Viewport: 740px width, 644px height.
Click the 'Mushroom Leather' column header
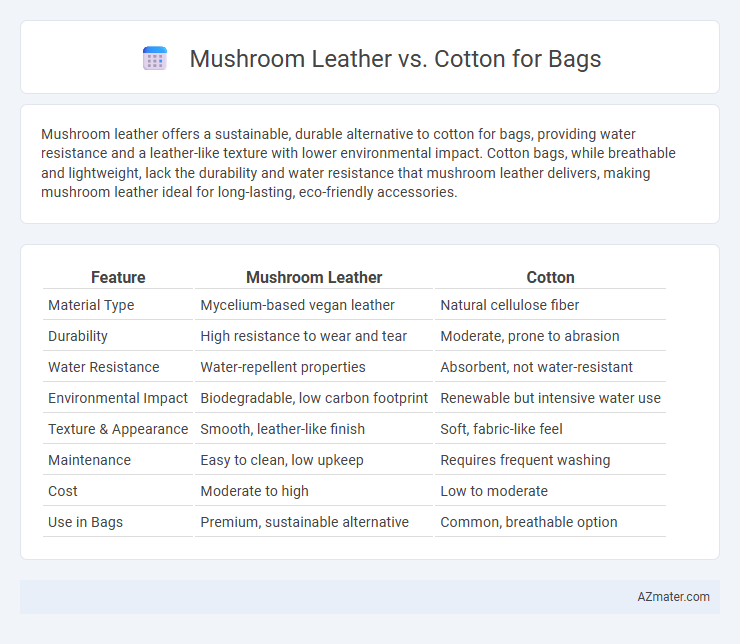[314, 277]
